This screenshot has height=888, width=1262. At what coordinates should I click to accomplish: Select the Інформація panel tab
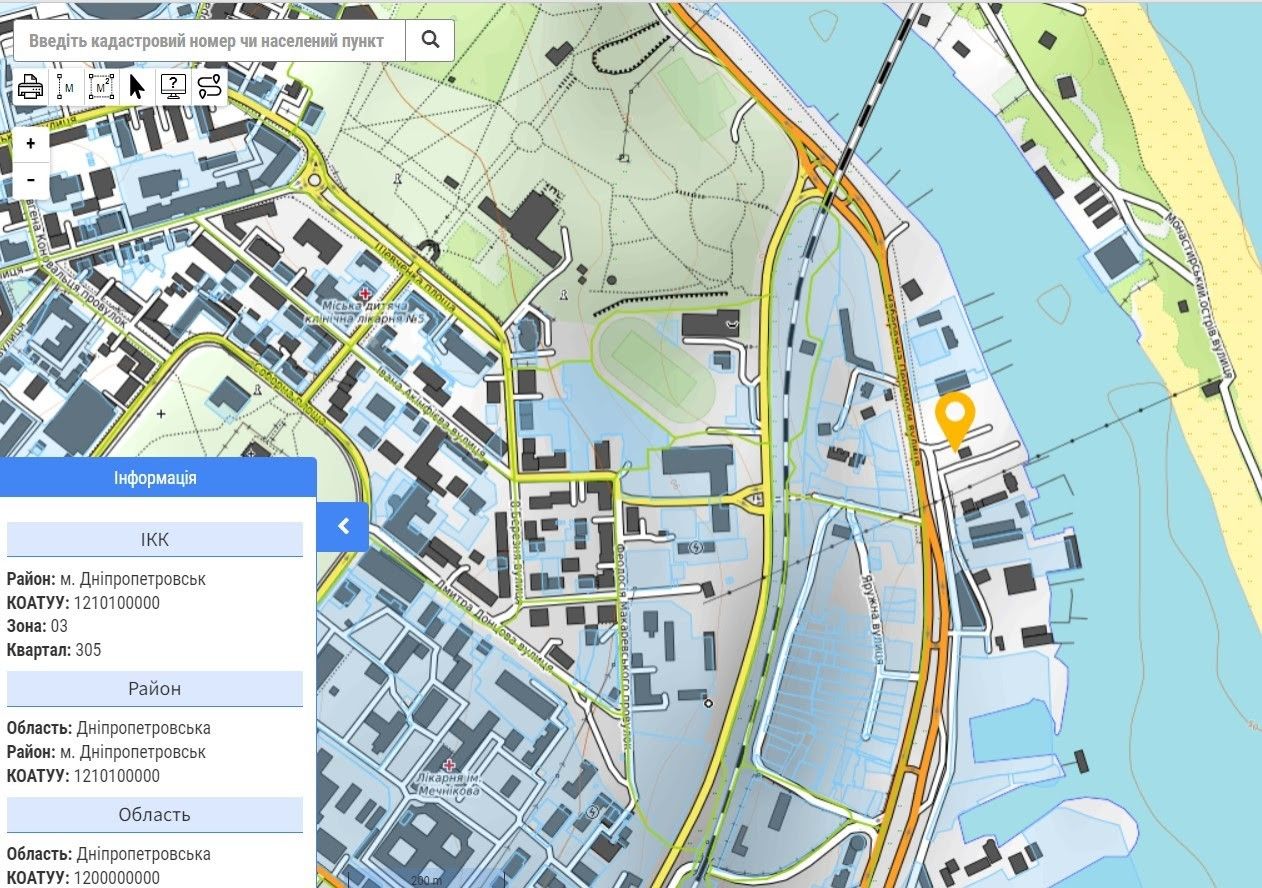(156, 478)
